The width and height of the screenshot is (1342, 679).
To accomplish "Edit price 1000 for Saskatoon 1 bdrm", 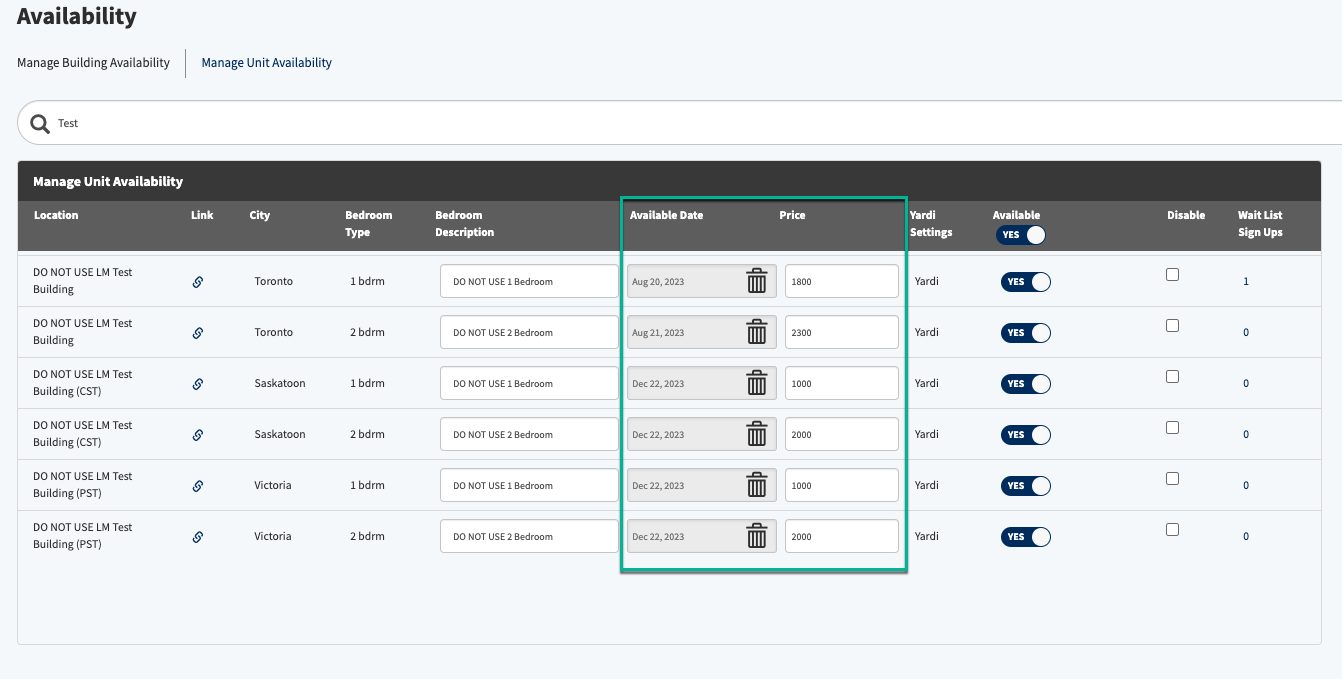I will 842,383.
